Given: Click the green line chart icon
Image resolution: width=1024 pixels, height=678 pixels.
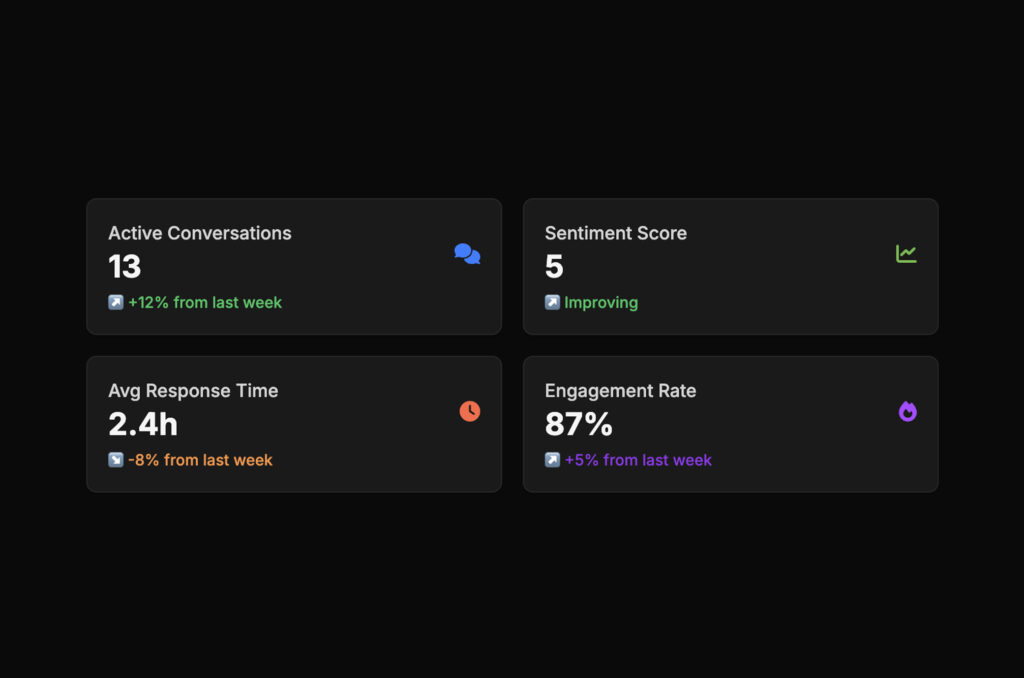Looking at the screenshot, I should [x=906, y=254].
